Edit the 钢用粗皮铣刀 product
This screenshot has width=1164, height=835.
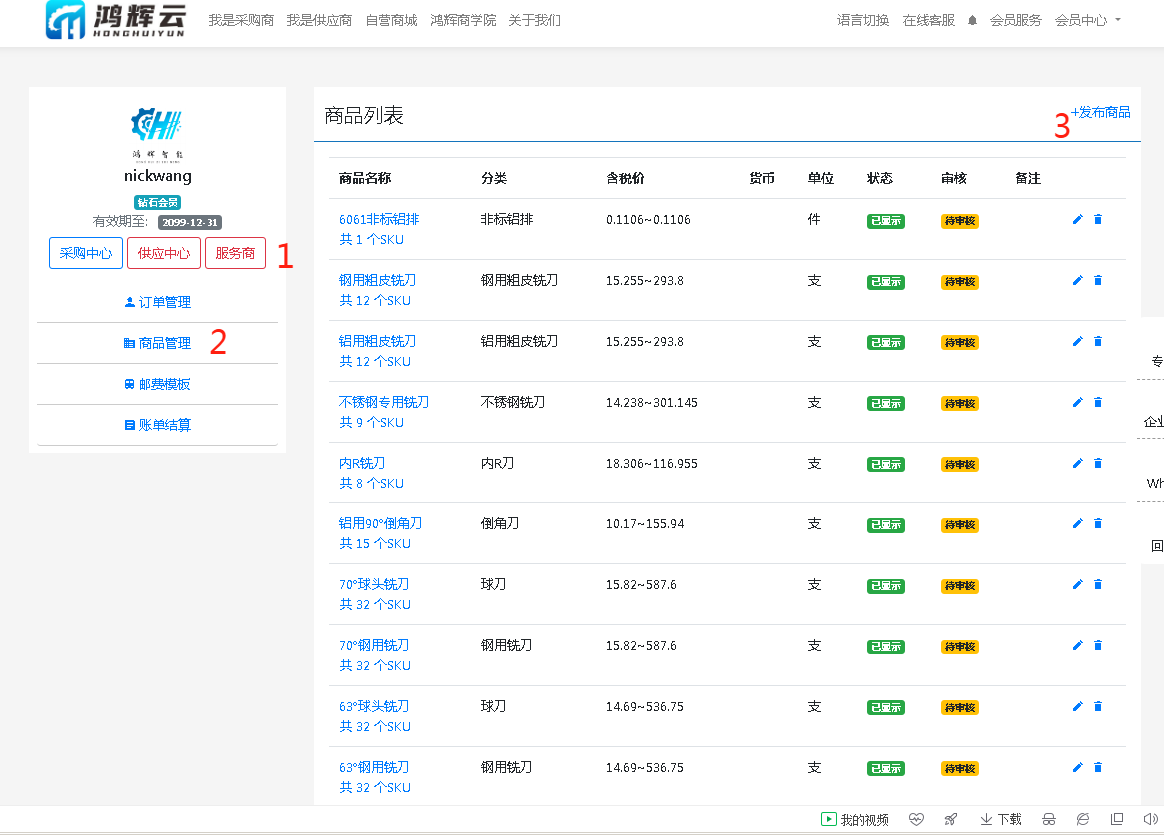(1077, 280)
